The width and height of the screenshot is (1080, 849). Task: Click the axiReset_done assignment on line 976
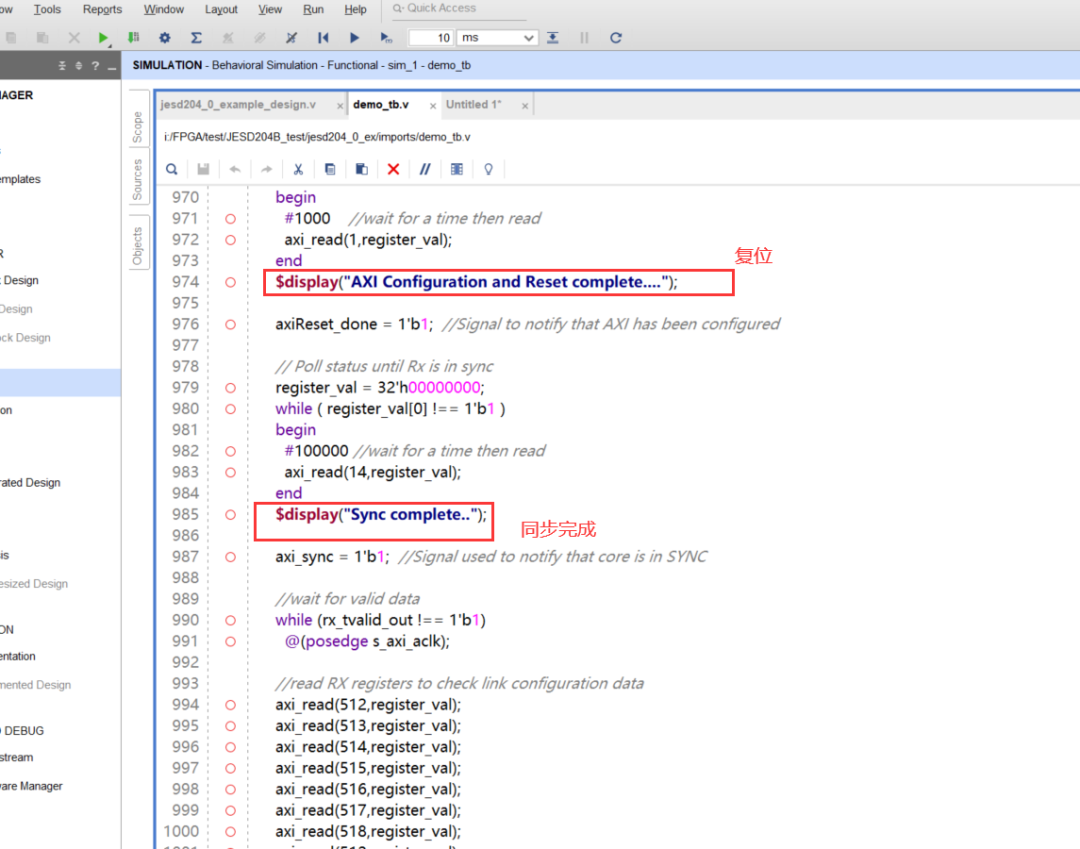point(354,324)
